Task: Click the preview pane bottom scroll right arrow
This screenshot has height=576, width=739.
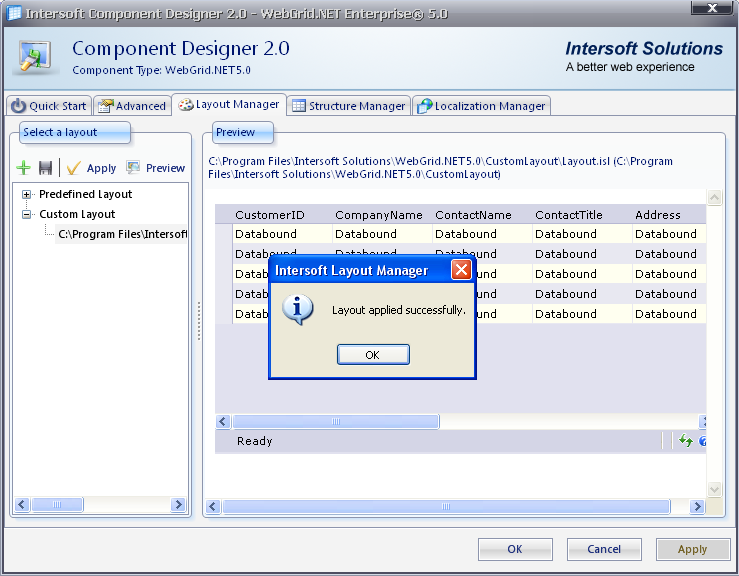Action: 697,507
